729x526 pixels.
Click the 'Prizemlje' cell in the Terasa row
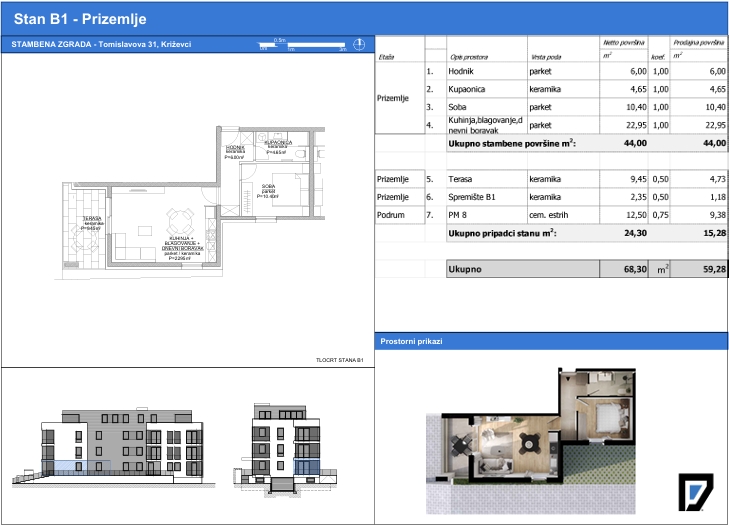(x=400, y=179)
